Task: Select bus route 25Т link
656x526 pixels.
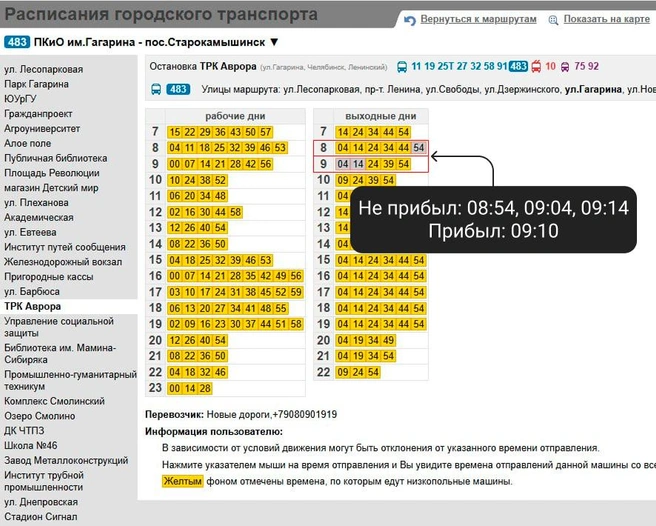Action: point(446,66)
